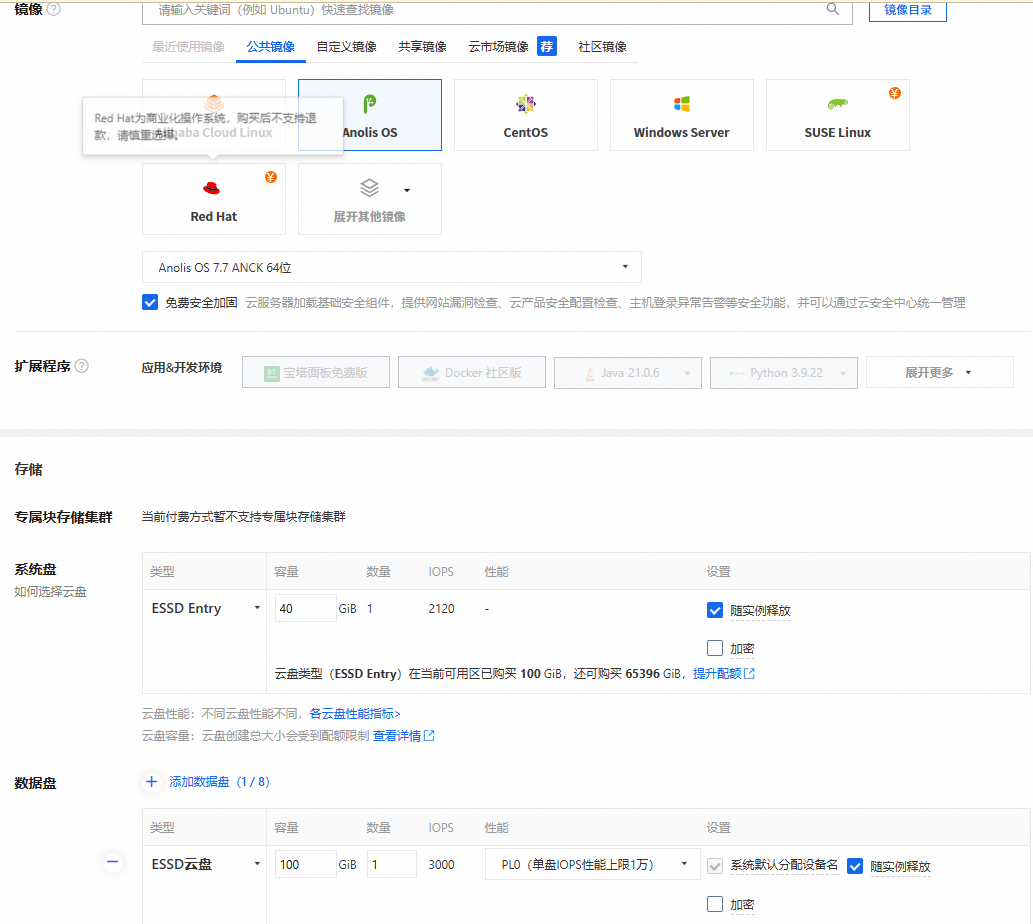Viewport: 1033px width, 924px height.
Task: Open the Python 3.9.22 version dropdown
Action: point(784,373)
